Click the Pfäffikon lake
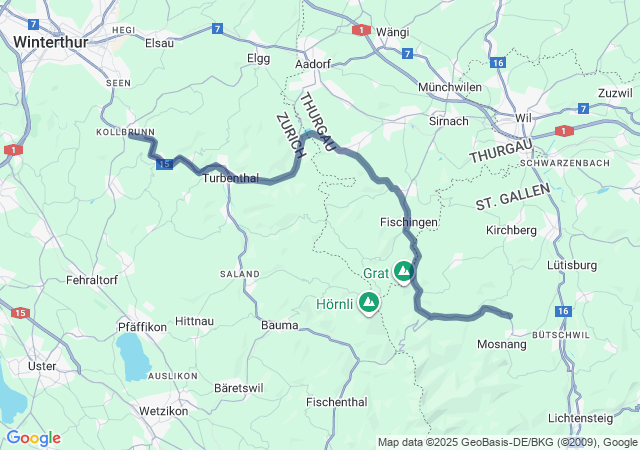Viewport: 640px width, 450px height. (133, 357)
